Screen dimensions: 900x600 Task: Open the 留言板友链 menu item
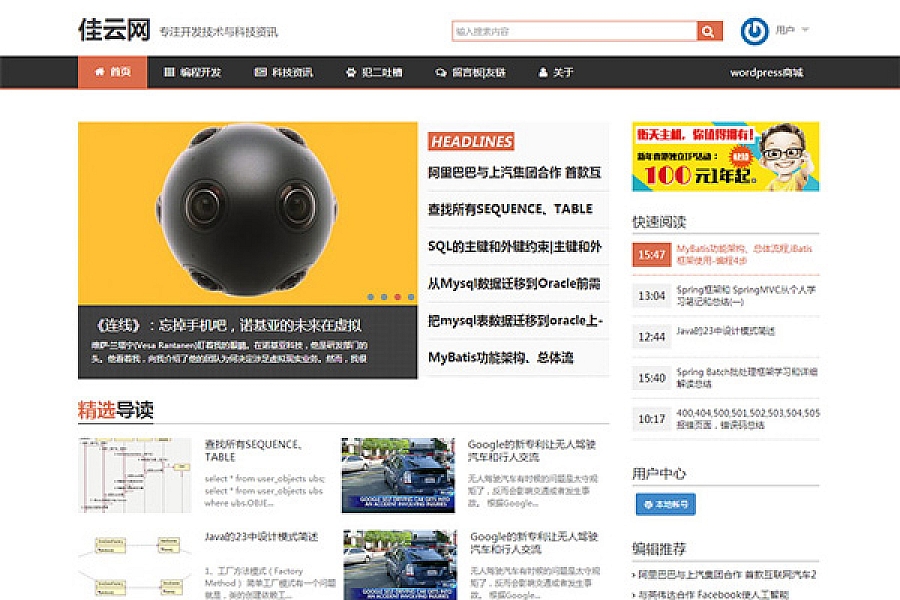click(x=471, y=72)
